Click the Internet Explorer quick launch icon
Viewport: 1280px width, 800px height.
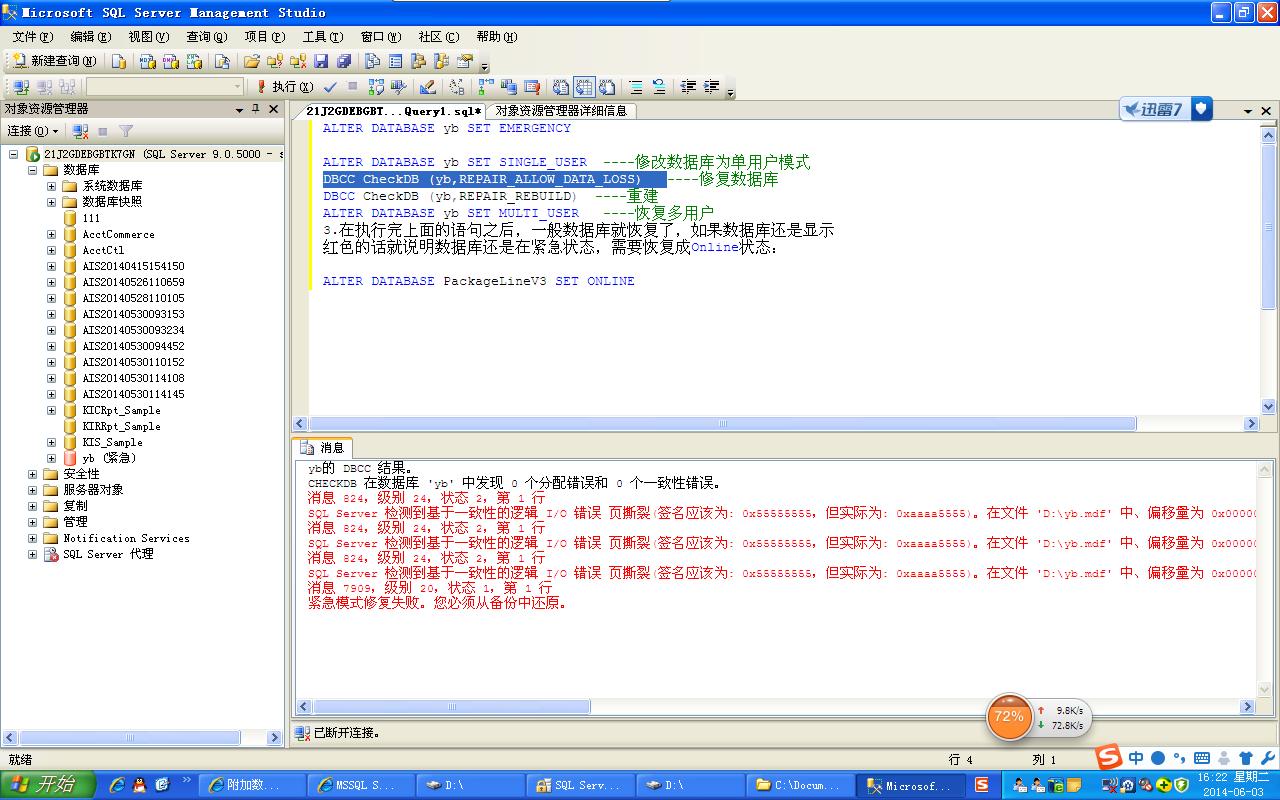point(118,785)
